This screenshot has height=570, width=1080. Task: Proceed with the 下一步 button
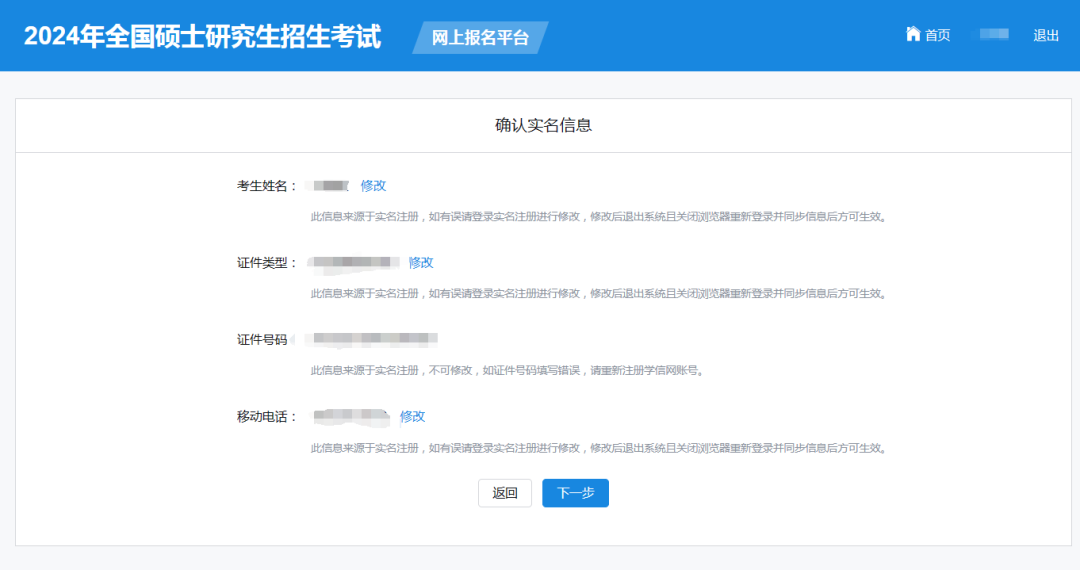click(x=575, y=493)
